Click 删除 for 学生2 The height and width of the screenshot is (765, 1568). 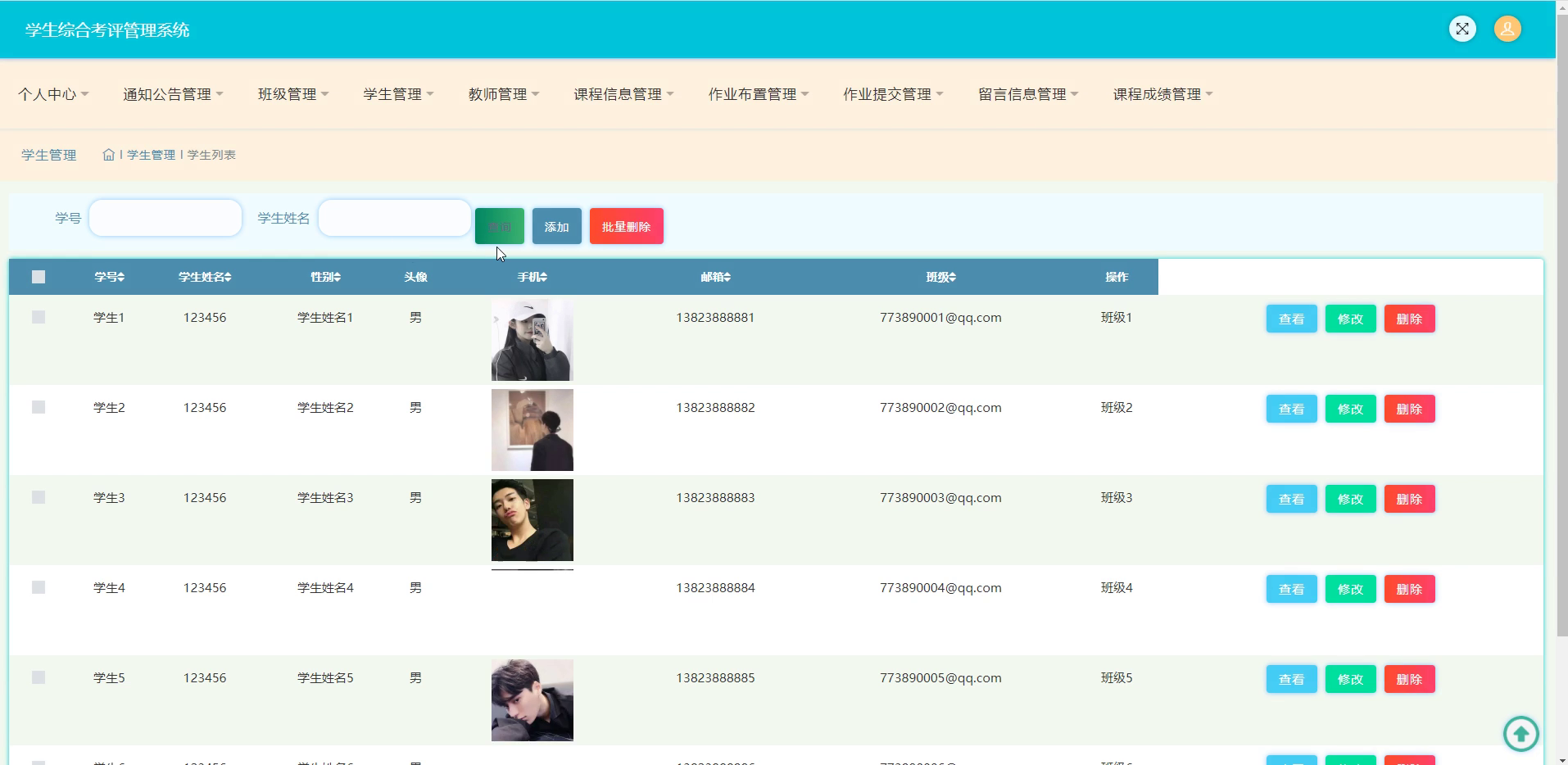tap(1410, 409)
